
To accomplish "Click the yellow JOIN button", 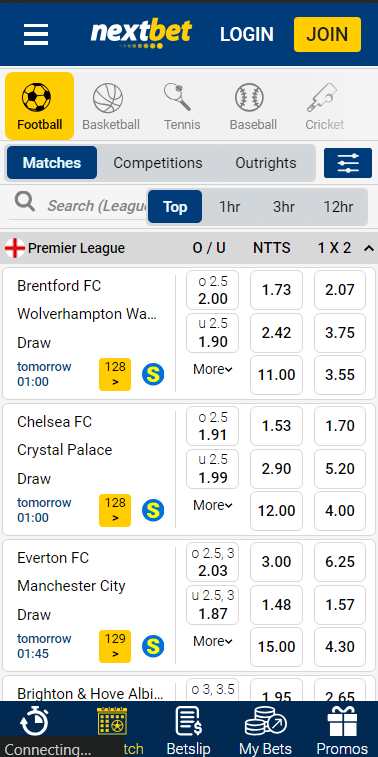I will [327, 34].
